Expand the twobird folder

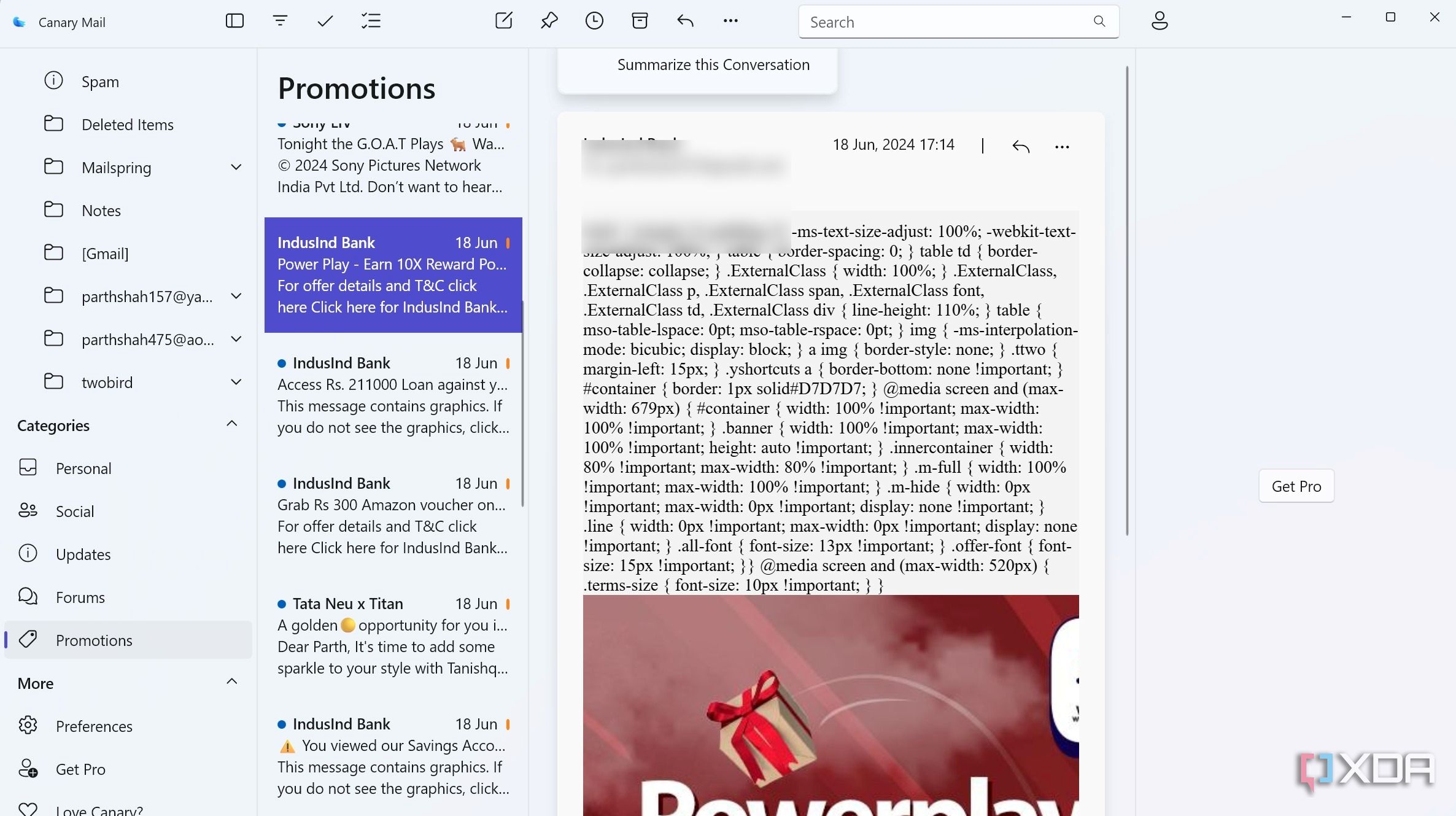coord(236,382)
